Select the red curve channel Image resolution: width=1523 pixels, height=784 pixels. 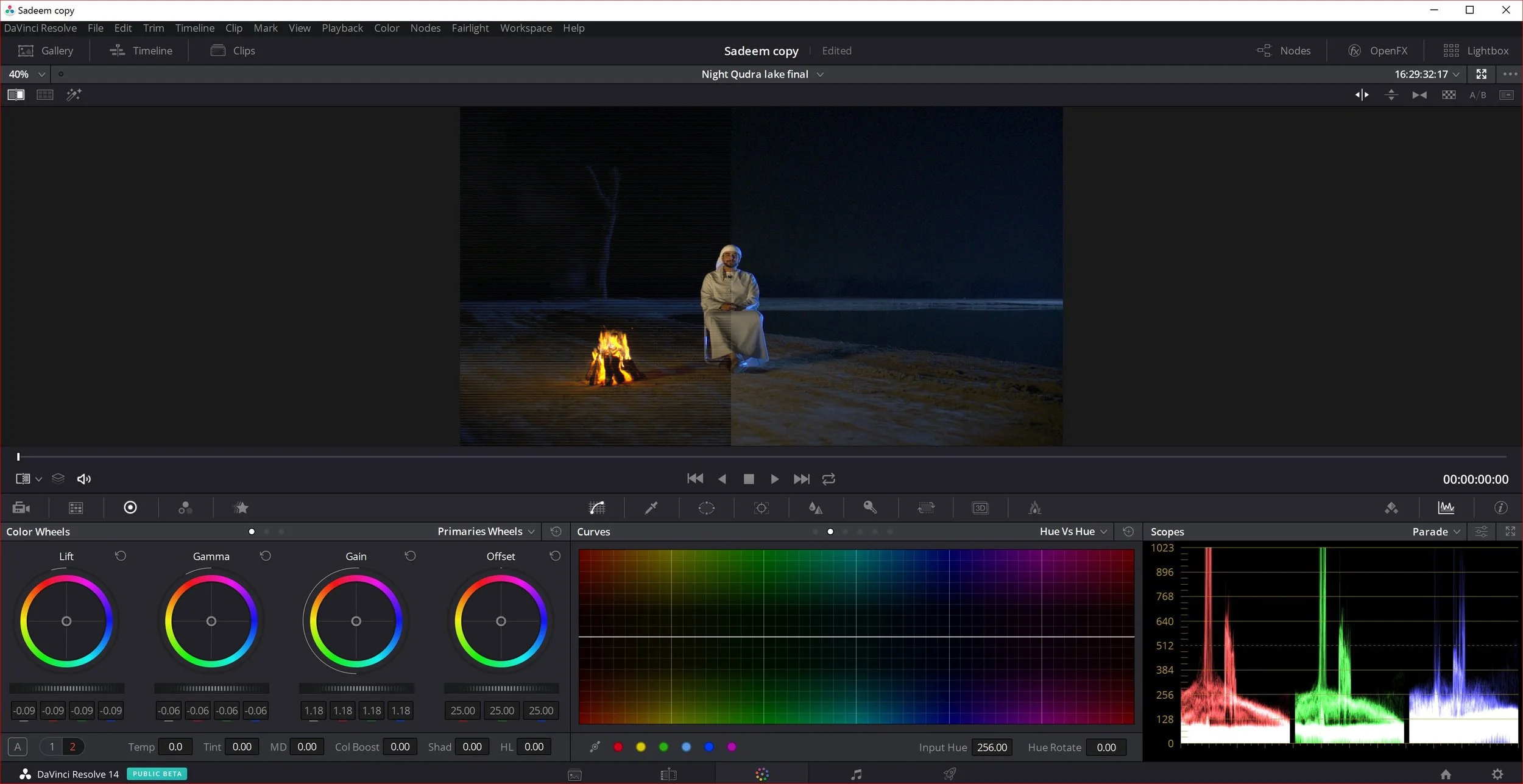click(x=618, y=747)
